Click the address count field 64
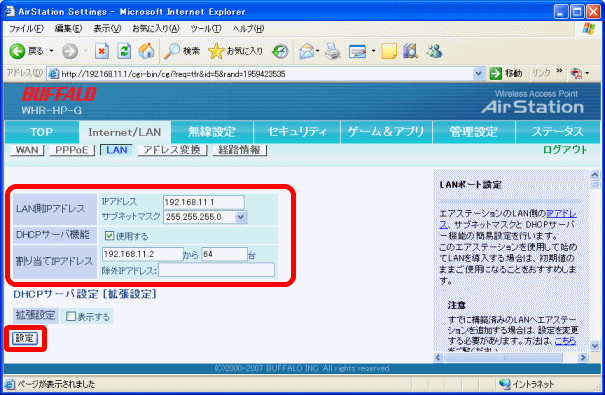Viewport: 605px width, 395px height. tap(224, 254)
